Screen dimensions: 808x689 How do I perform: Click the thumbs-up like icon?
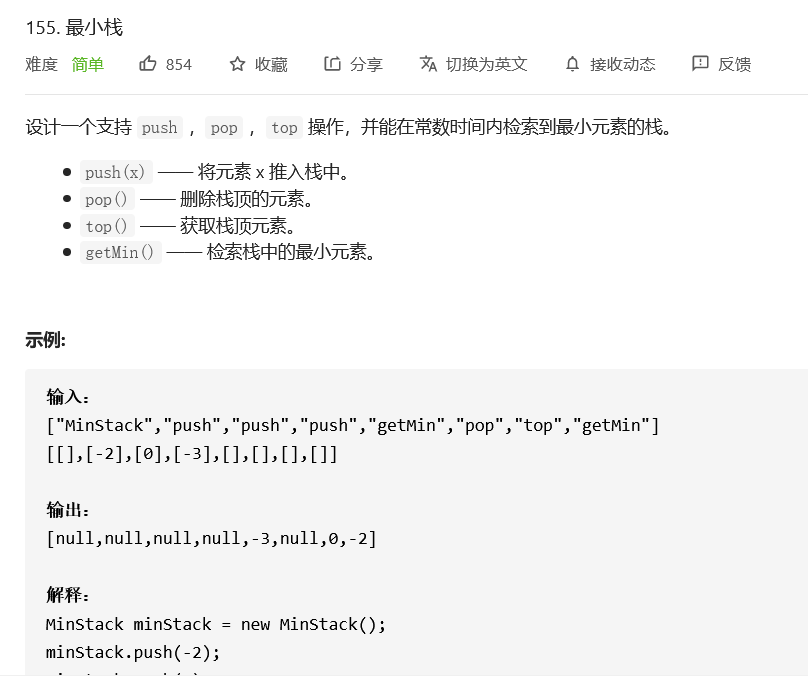[148, 64]
